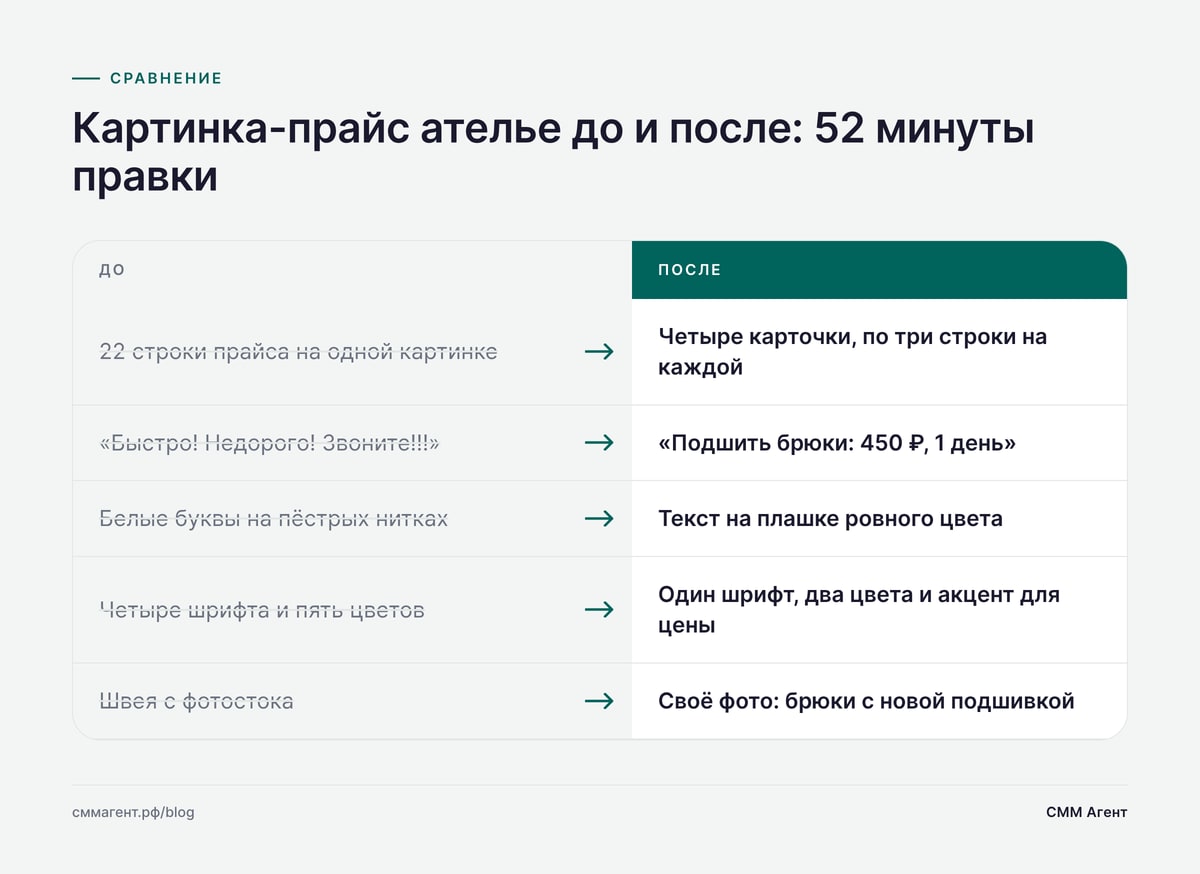Click the arrow in the «Швея с фотостока» row
The image size is (1200, 874).
click(599, 701)
